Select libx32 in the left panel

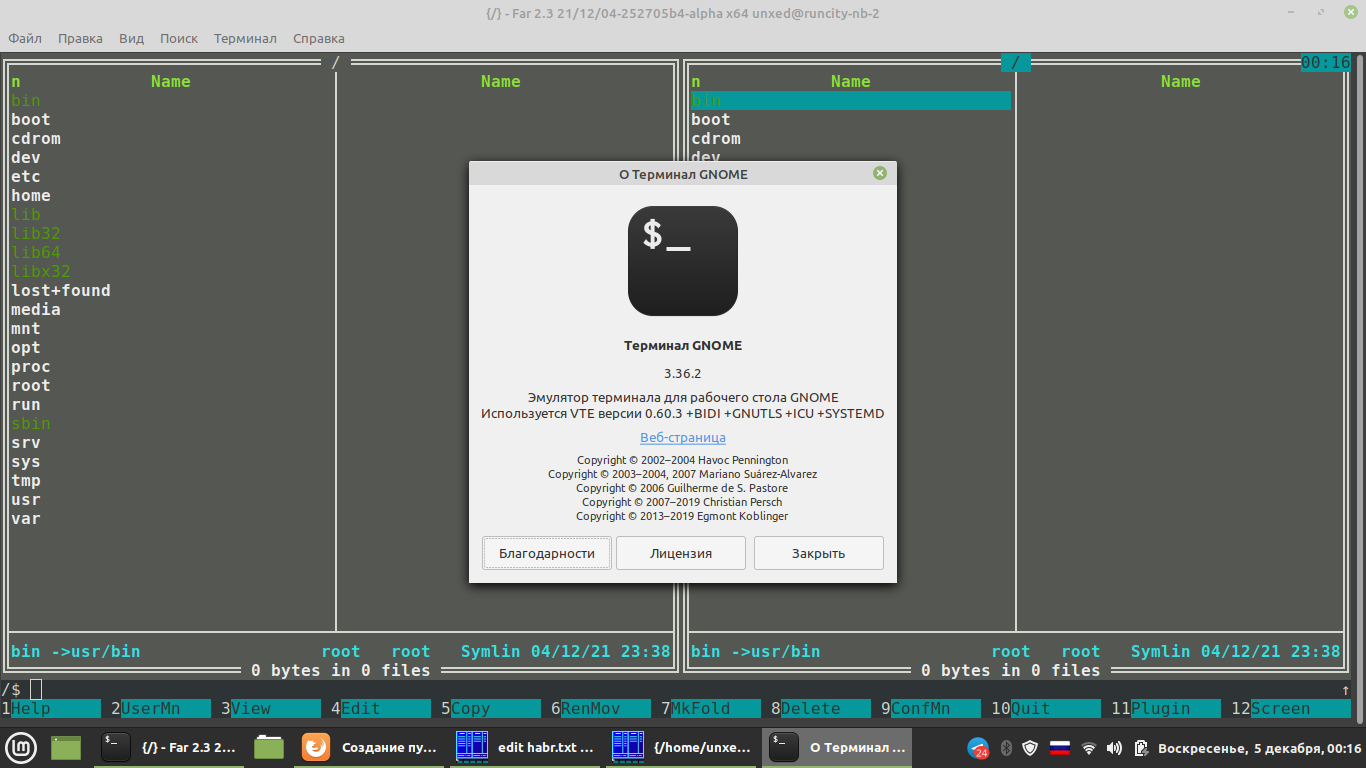pyautogui.click(x=41, y=271)
